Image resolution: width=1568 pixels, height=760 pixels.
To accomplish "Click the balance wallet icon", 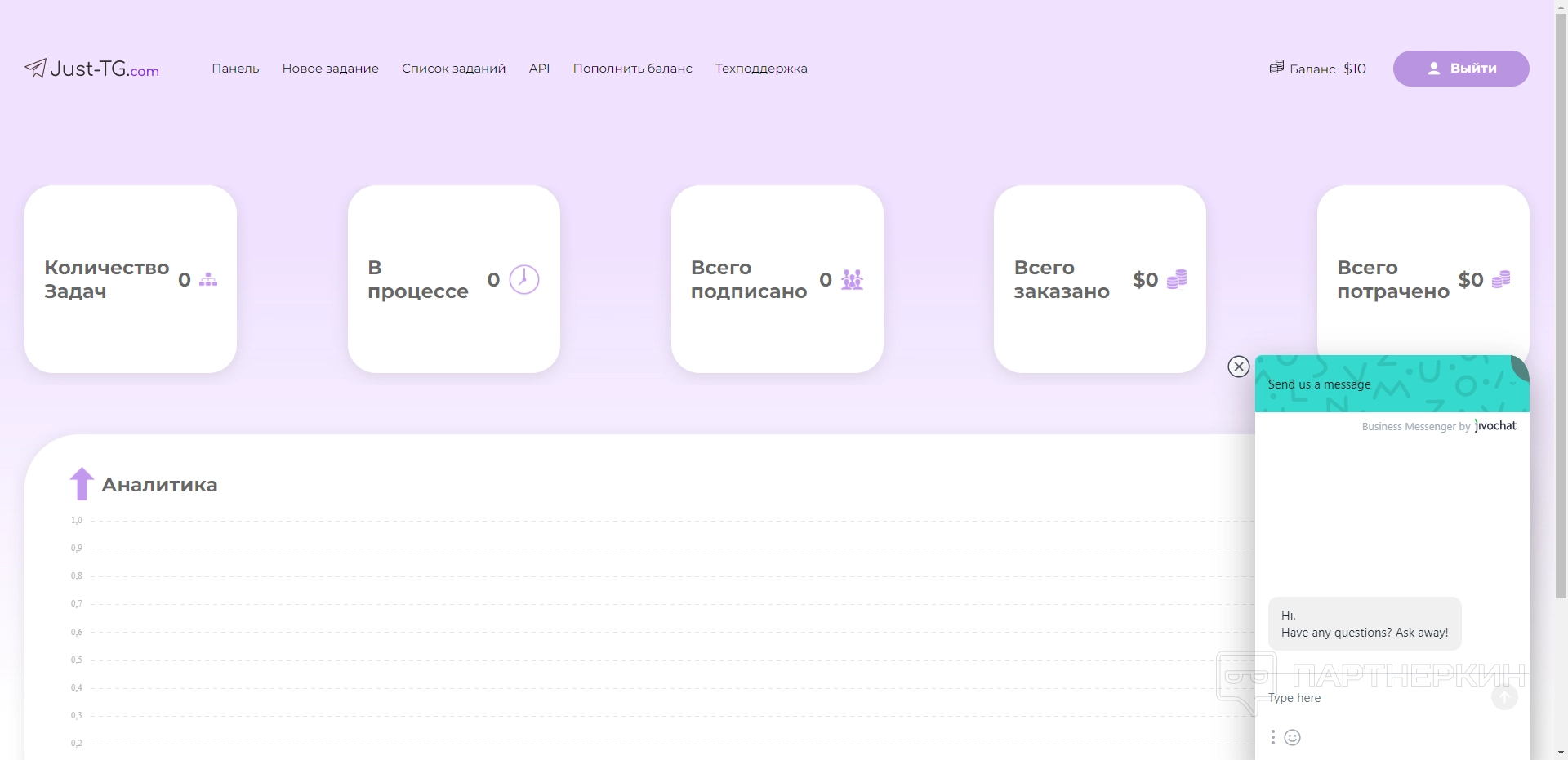I will 1276,67.
